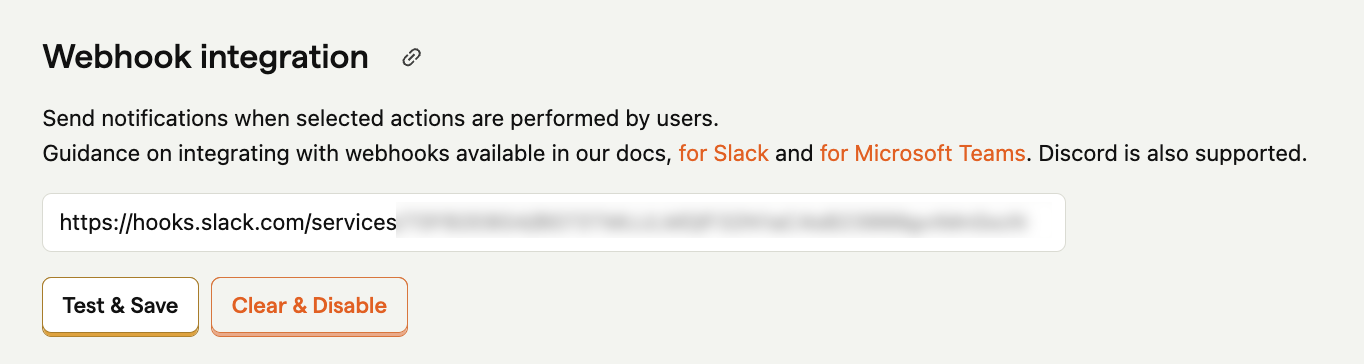This screenshot has height=364, width=1364.
Task: Open the 'for Slack' docs link
Action: (724, 154)
